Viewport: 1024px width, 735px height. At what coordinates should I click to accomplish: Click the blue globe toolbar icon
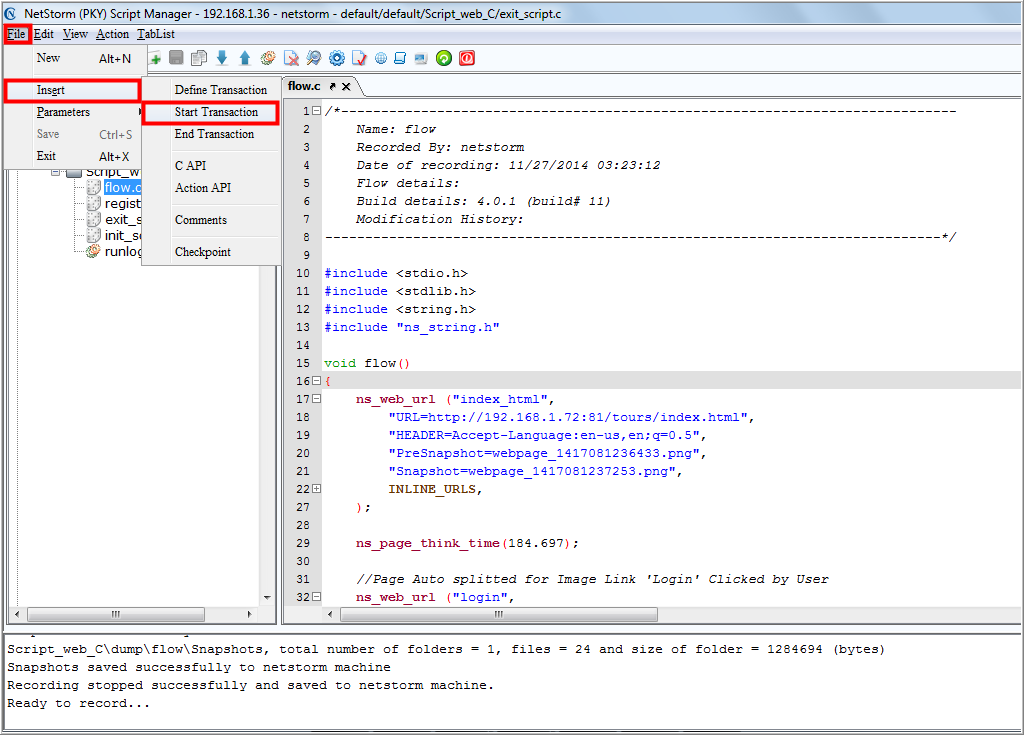pos(381,59)
